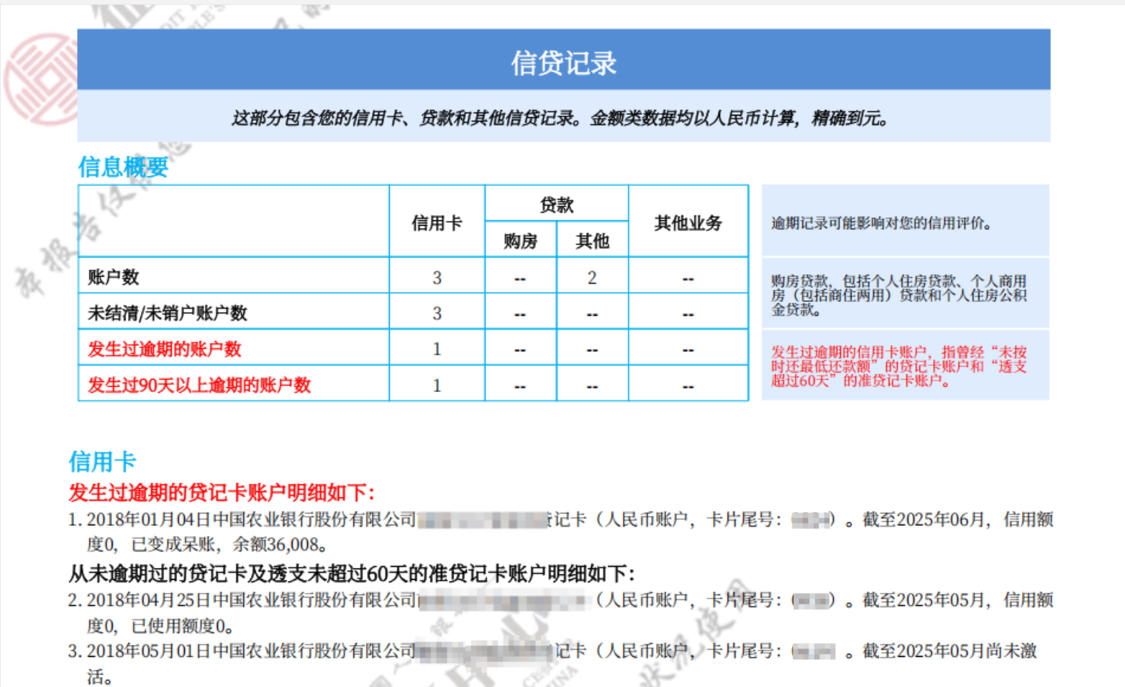The image size is (1125, 687).
Task: Click the 信贷记录 header title
Action: tap(564, 62)
